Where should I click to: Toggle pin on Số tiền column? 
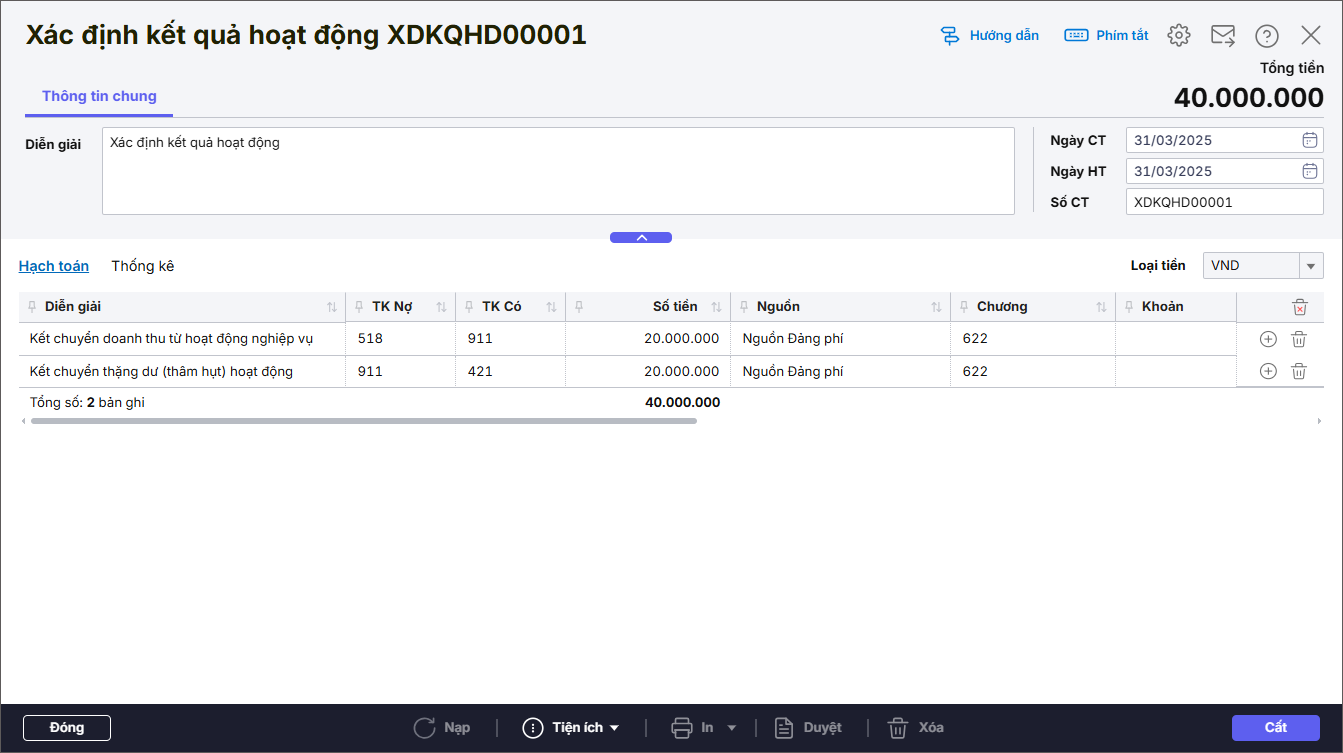tap(579, 307)
